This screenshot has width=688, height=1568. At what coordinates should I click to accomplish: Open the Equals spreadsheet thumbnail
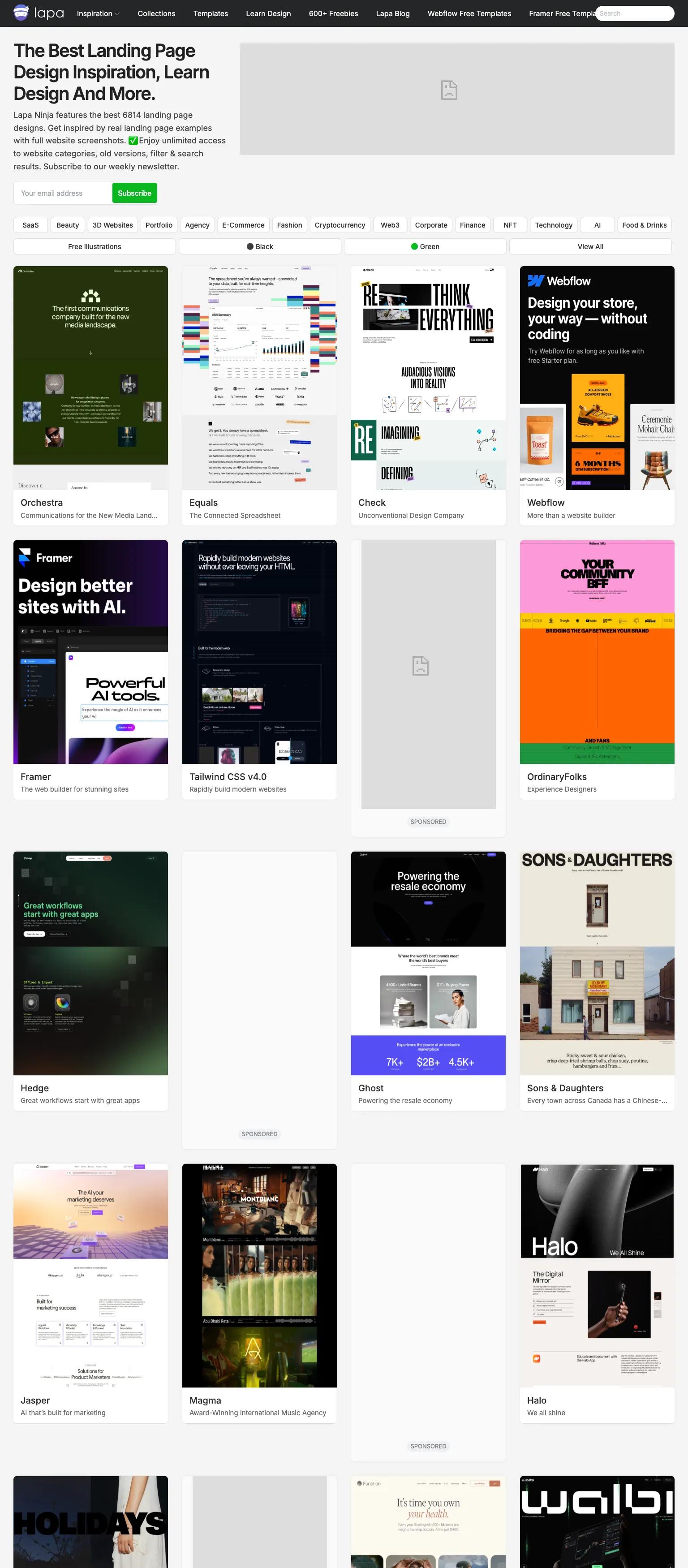tap(259, 378)
